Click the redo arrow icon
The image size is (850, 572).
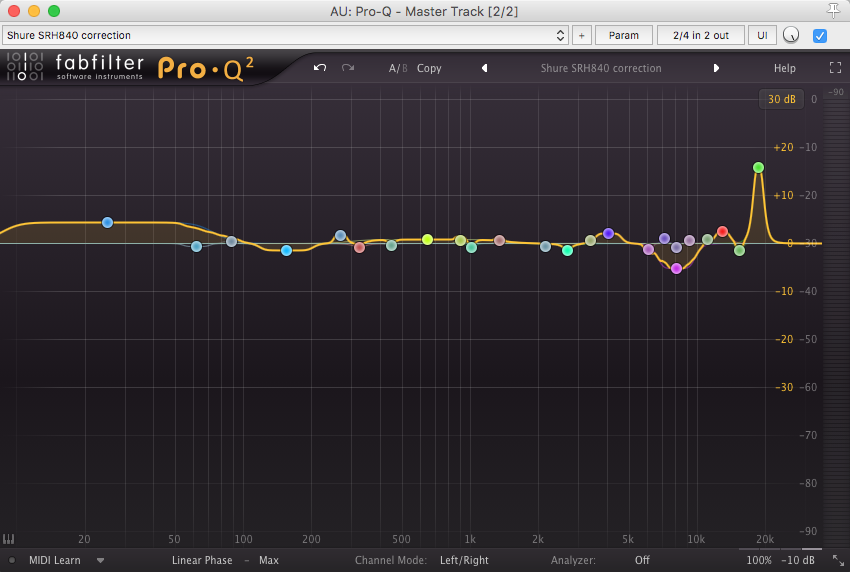[348, 68]
